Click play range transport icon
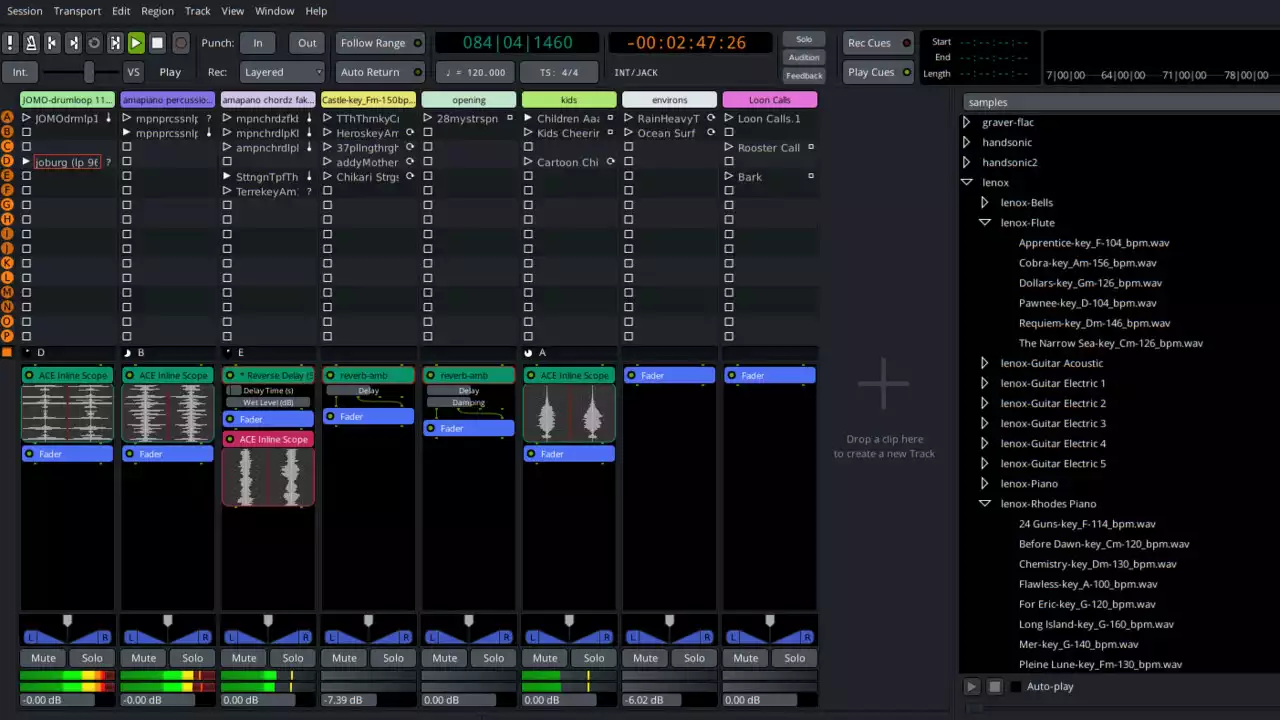The width and height of the screenshot is (1280, 720). click(115, 43)
